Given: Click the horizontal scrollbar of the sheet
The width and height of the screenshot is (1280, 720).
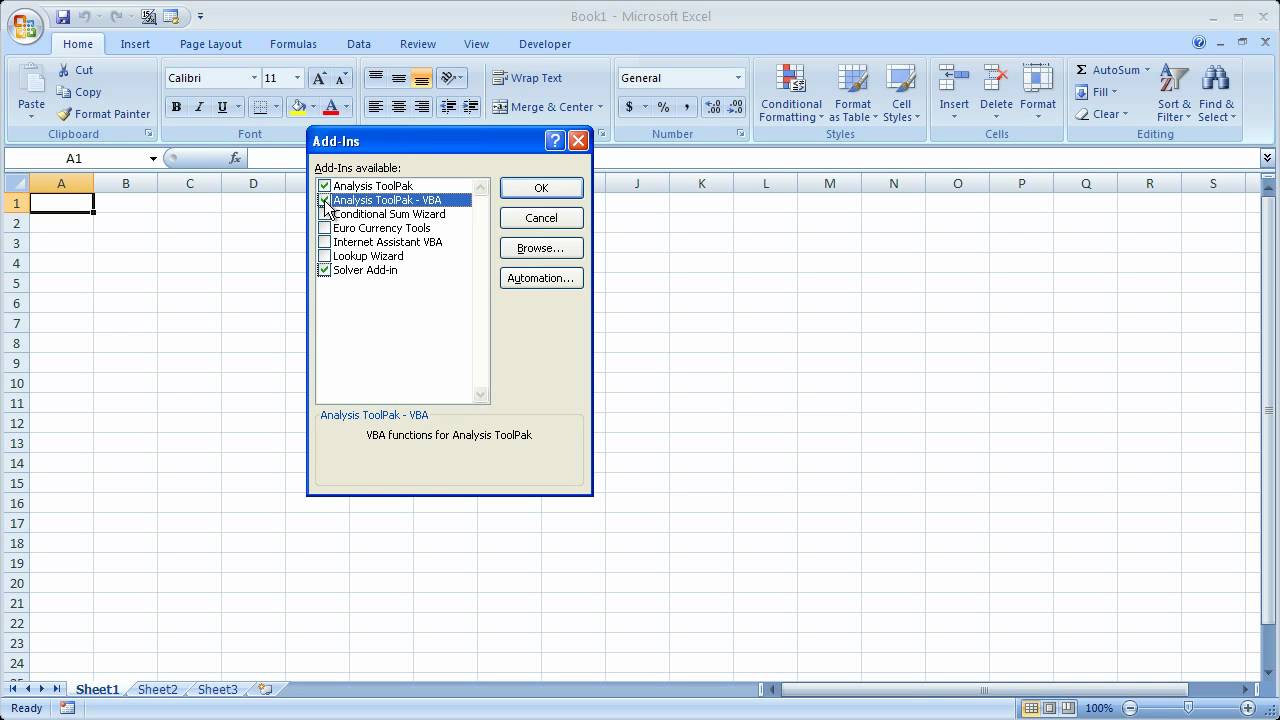Looking at the screenshot, I should coord(984,689).
